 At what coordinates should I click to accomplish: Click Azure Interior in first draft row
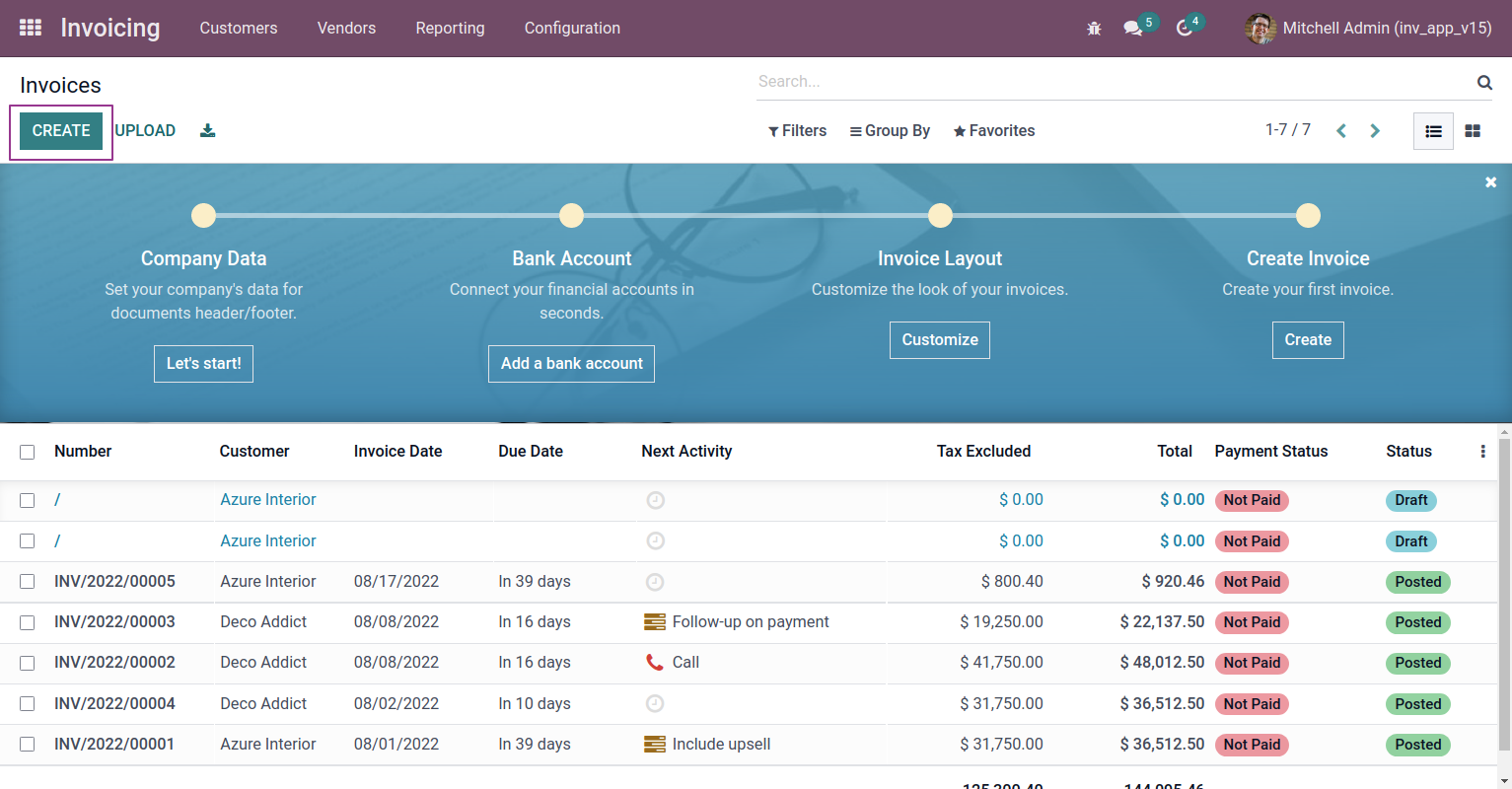tap(268, 500)
